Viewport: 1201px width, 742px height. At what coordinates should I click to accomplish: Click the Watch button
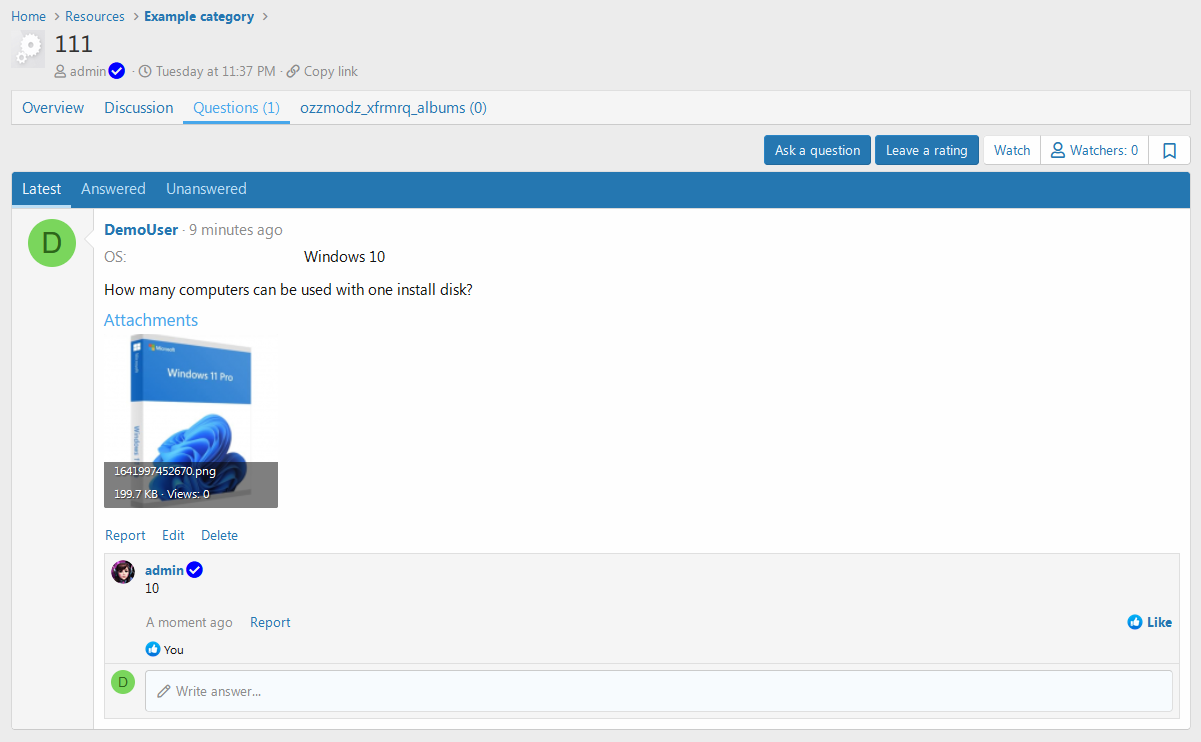coord(1012,150)
